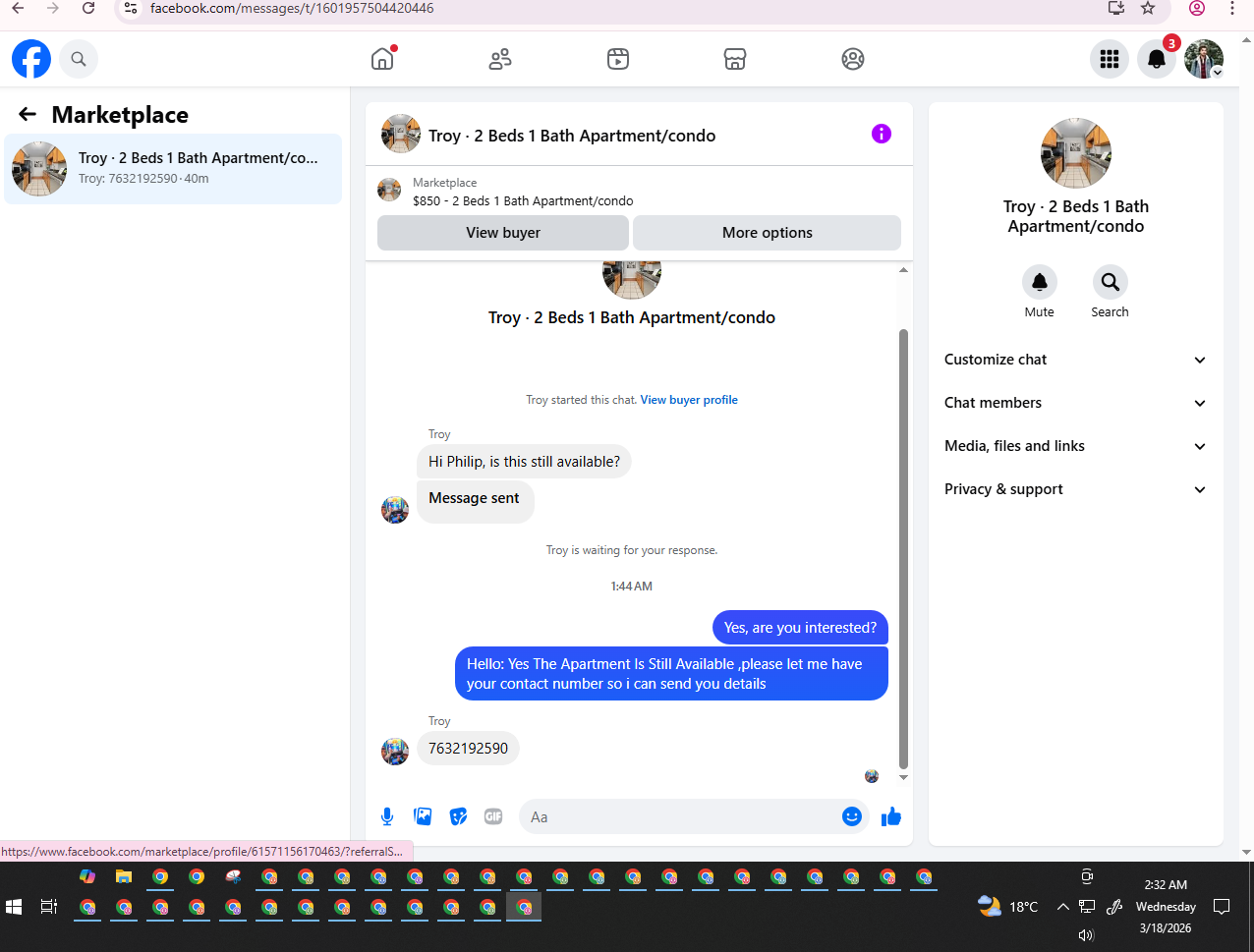Expand the Chat members section
This screenshot has height=952, width=1254.
(x=1075, y=403)
